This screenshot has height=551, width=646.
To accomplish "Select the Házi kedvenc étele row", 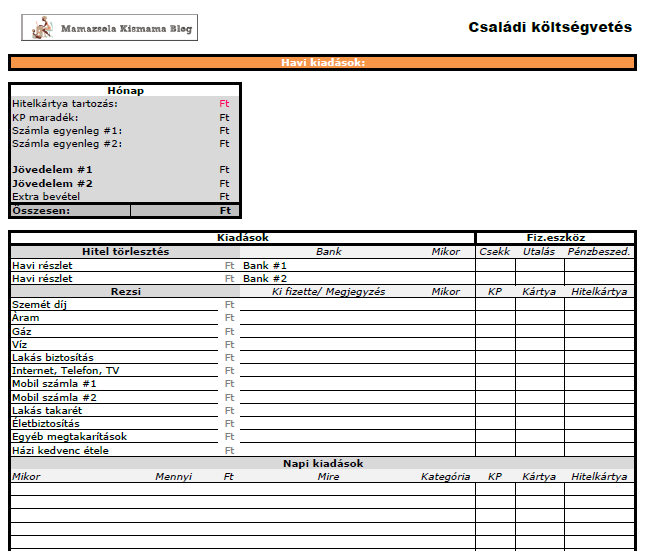I will coord(60,450).
